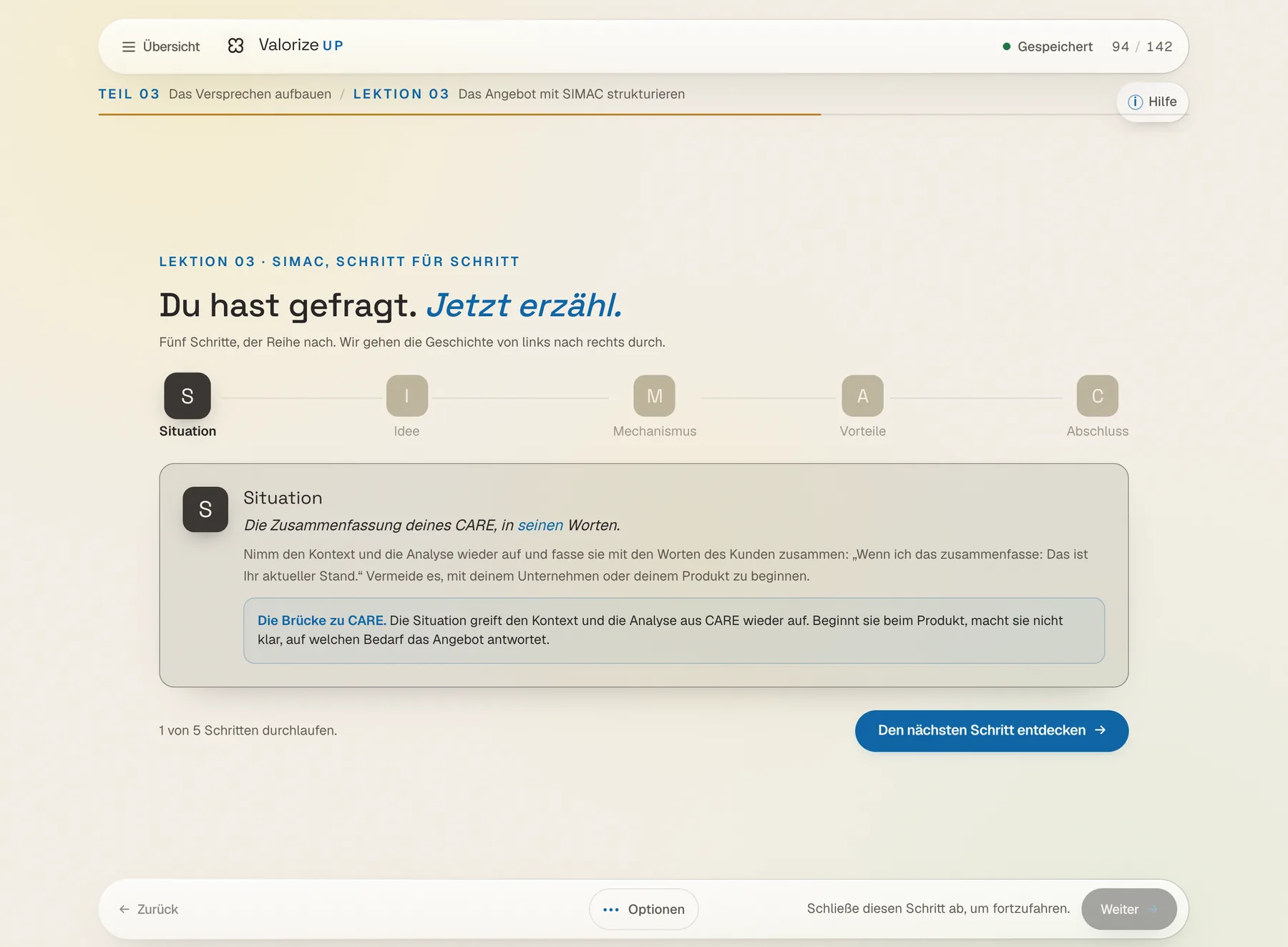Screen dimensions: 1288x947
Task: Click breadcrumb text Das Versprechen aufbauen
Action: click(x=250, y=94)
